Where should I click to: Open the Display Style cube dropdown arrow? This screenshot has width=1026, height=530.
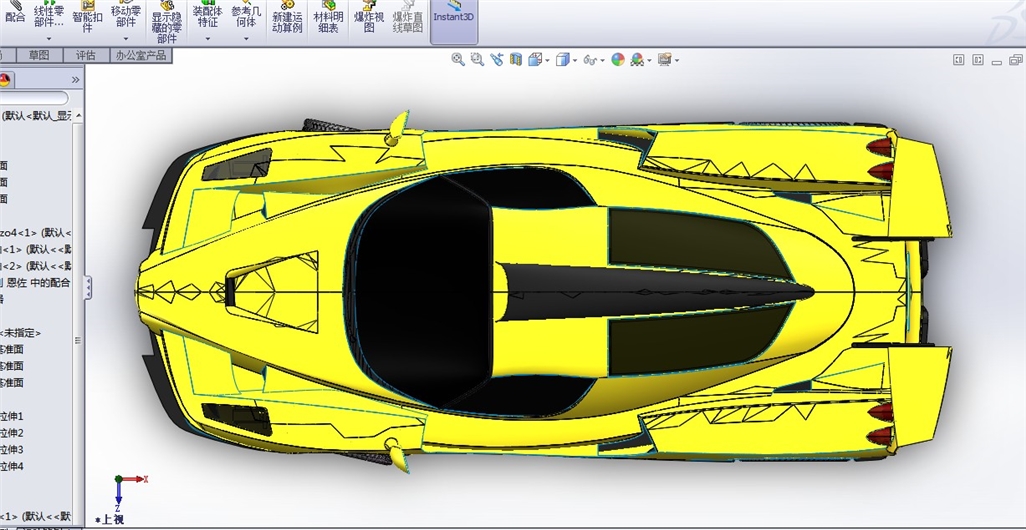tap(574, 61)
